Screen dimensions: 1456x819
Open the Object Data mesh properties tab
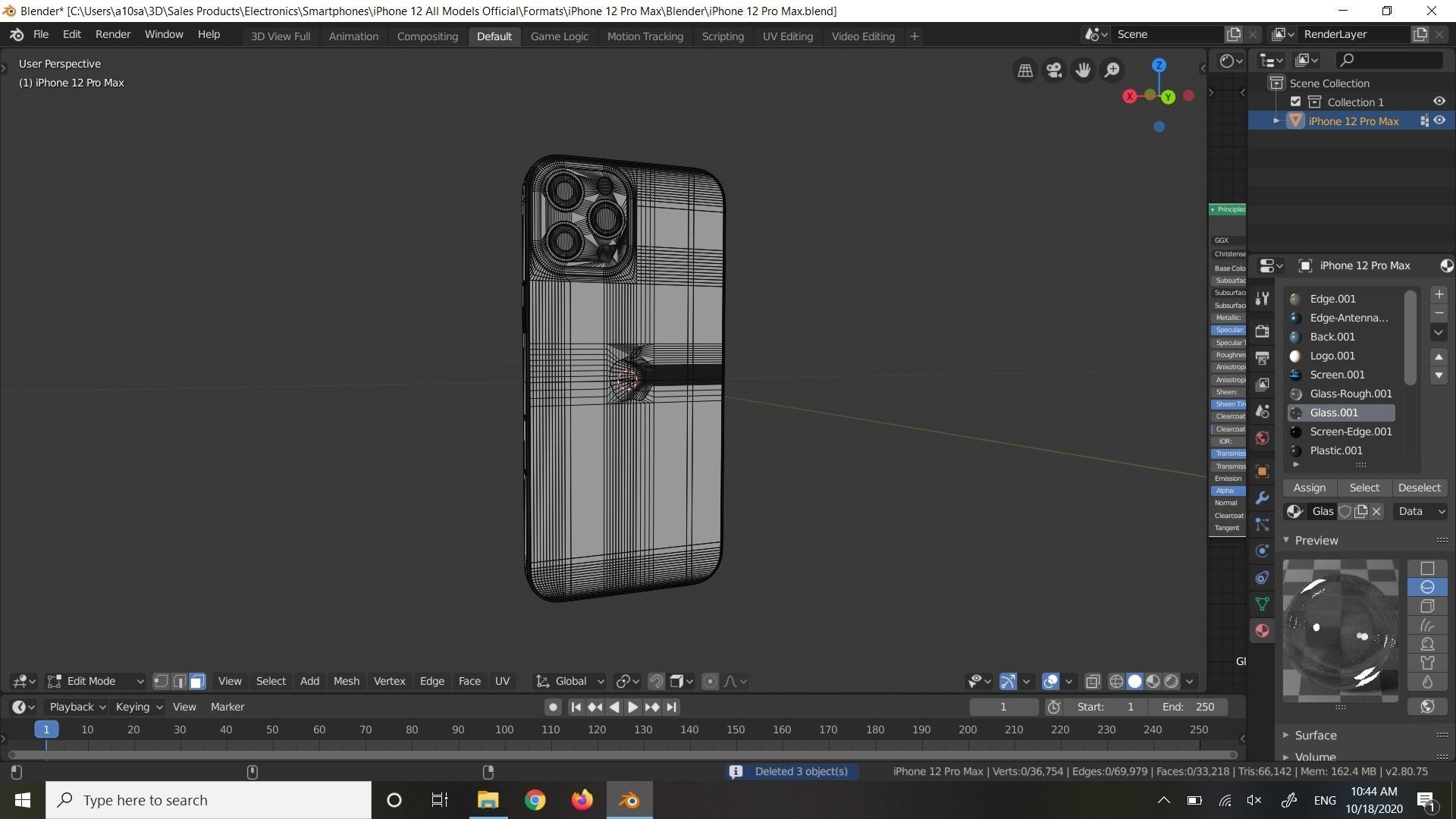pyautogui.click(x=1262, y=604)
